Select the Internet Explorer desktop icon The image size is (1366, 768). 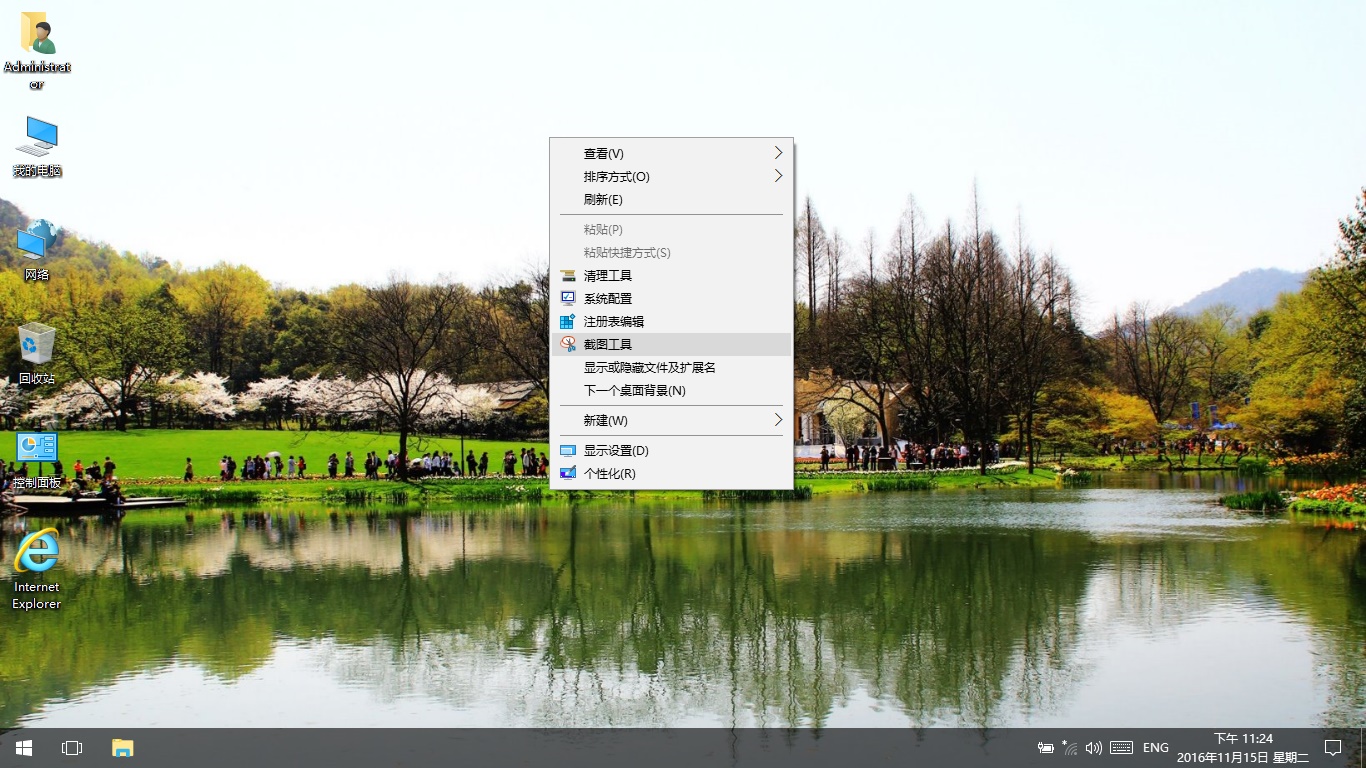(x=37, y=569)
